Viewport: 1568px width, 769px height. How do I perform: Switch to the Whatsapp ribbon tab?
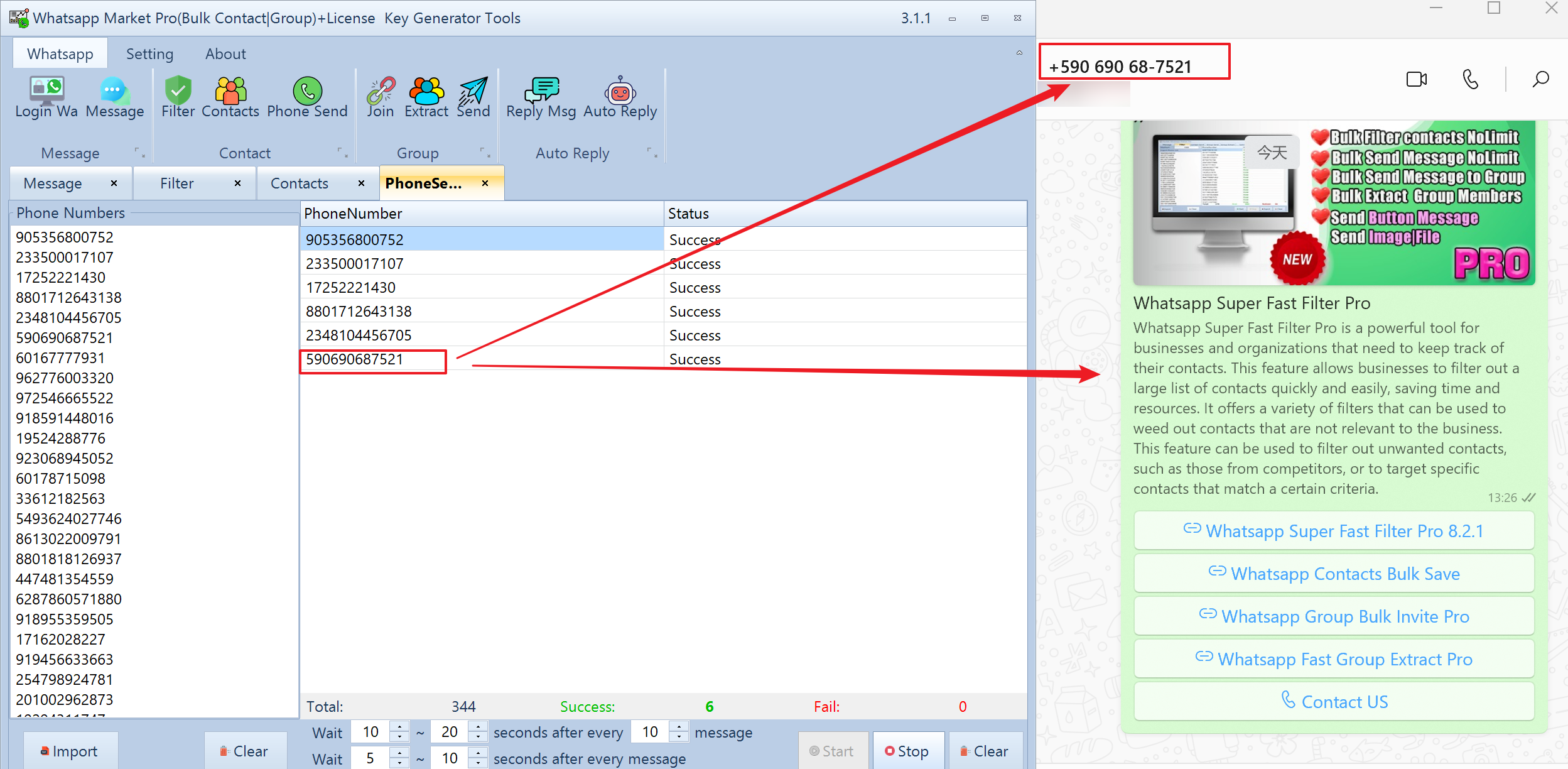60,53
